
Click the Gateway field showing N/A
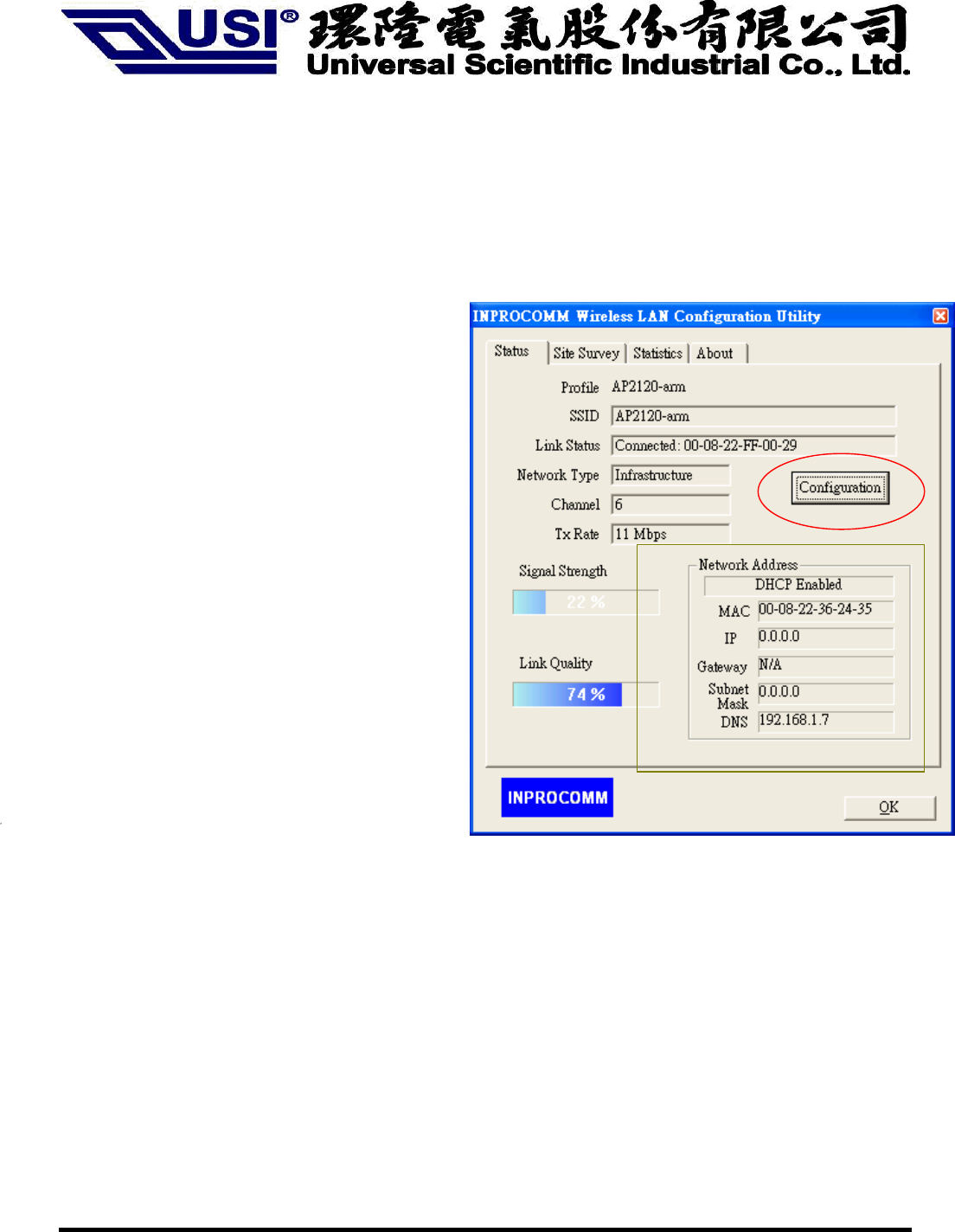(x=825, y=666)
